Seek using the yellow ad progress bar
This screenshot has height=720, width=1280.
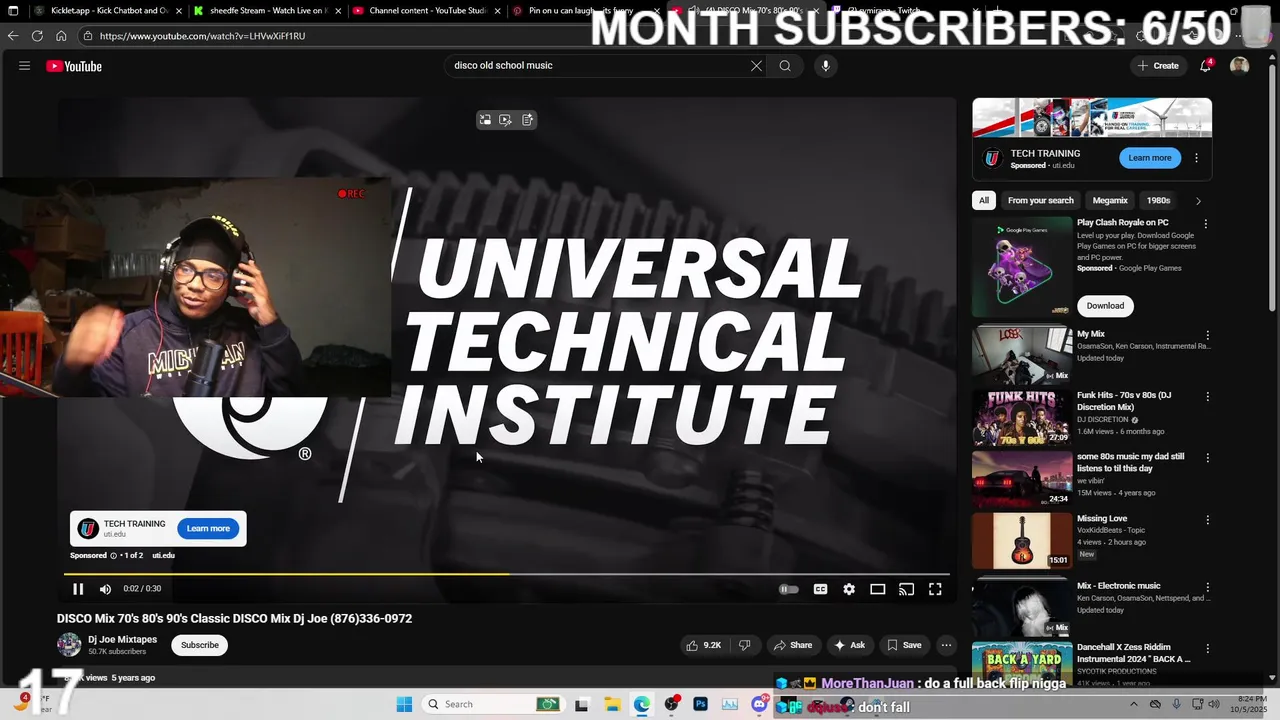[x=506, y=574]
